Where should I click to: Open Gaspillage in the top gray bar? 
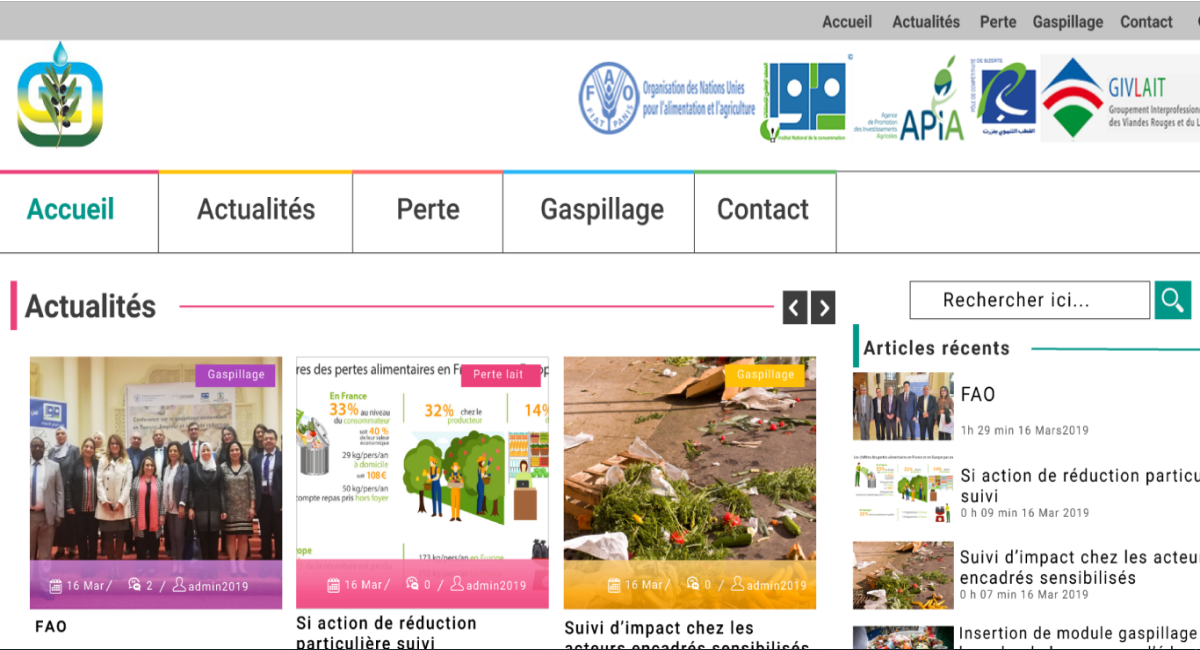tap(1068, 22)
